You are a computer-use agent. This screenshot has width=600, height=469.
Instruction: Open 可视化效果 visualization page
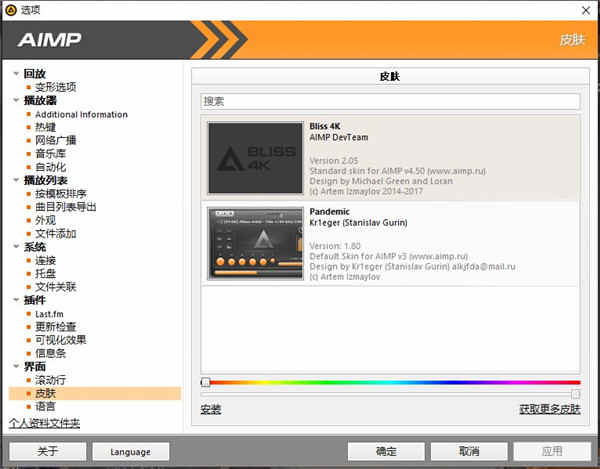[61, 340]
